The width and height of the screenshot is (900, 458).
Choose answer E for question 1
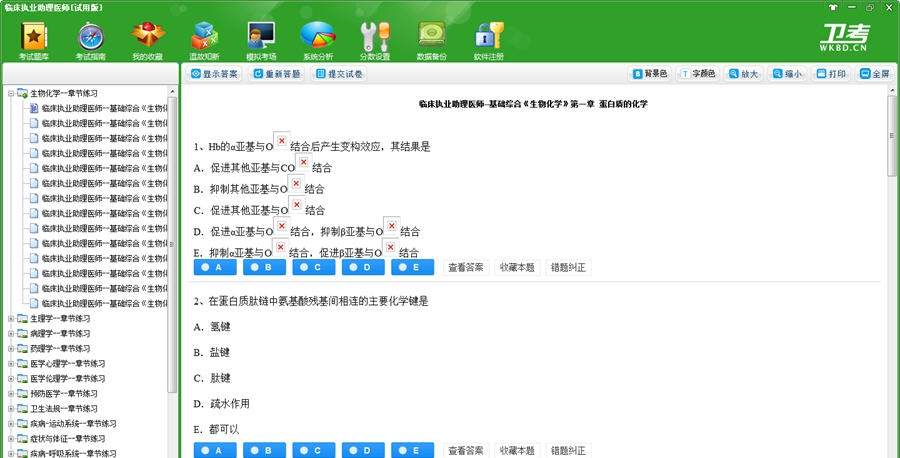click(413, 267)
